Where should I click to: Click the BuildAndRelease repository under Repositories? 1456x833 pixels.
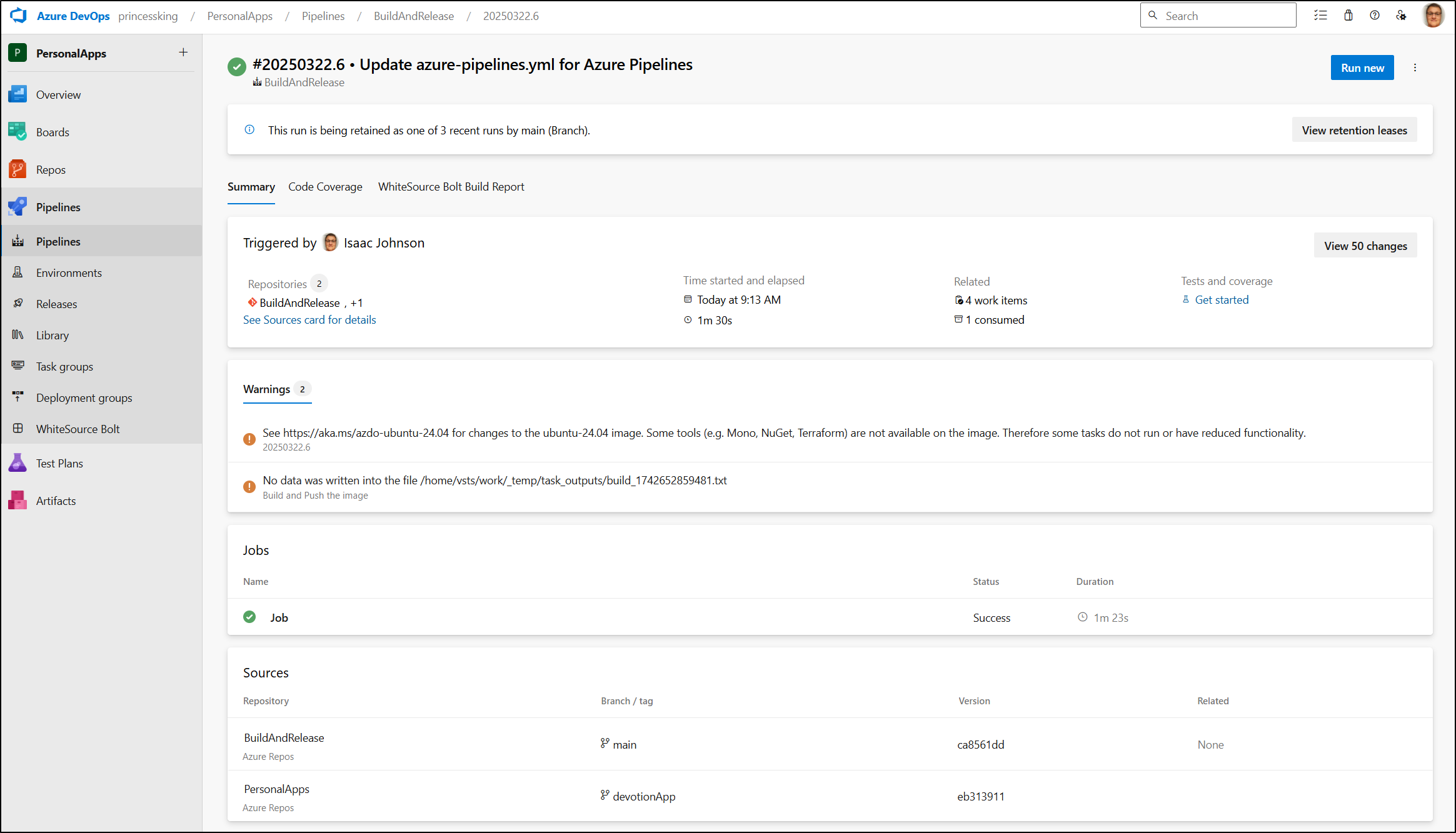299,302
